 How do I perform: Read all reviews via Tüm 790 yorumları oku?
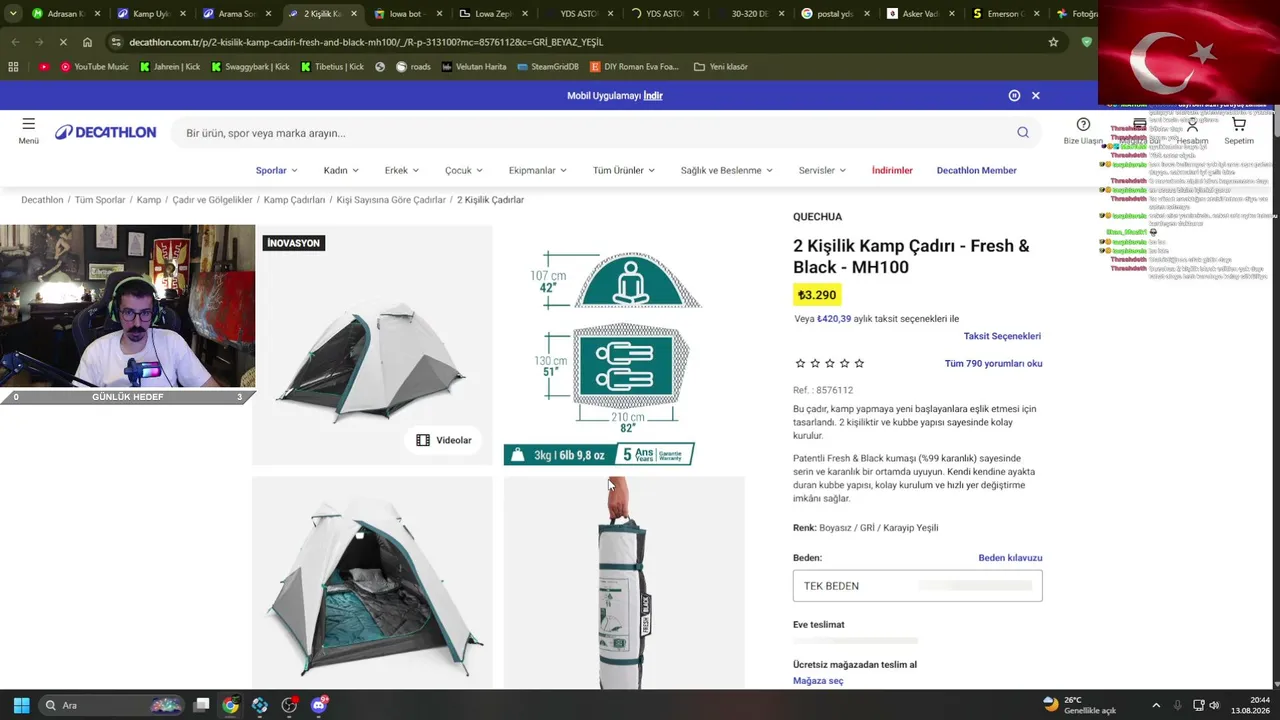pyautogui.click(x=993, y=364)
